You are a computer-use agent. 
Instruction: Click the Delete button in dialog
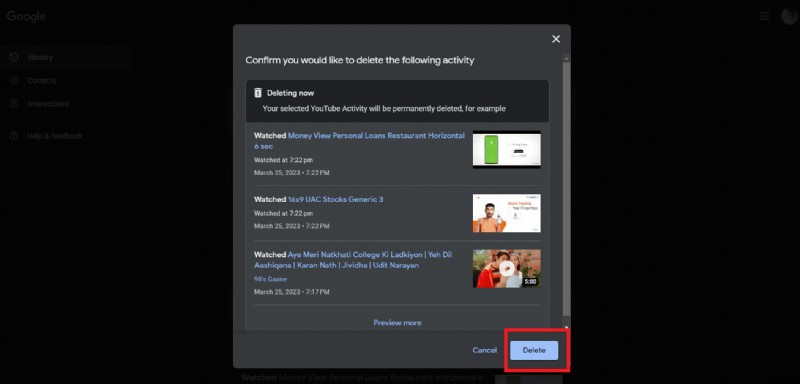coord(534,350)
